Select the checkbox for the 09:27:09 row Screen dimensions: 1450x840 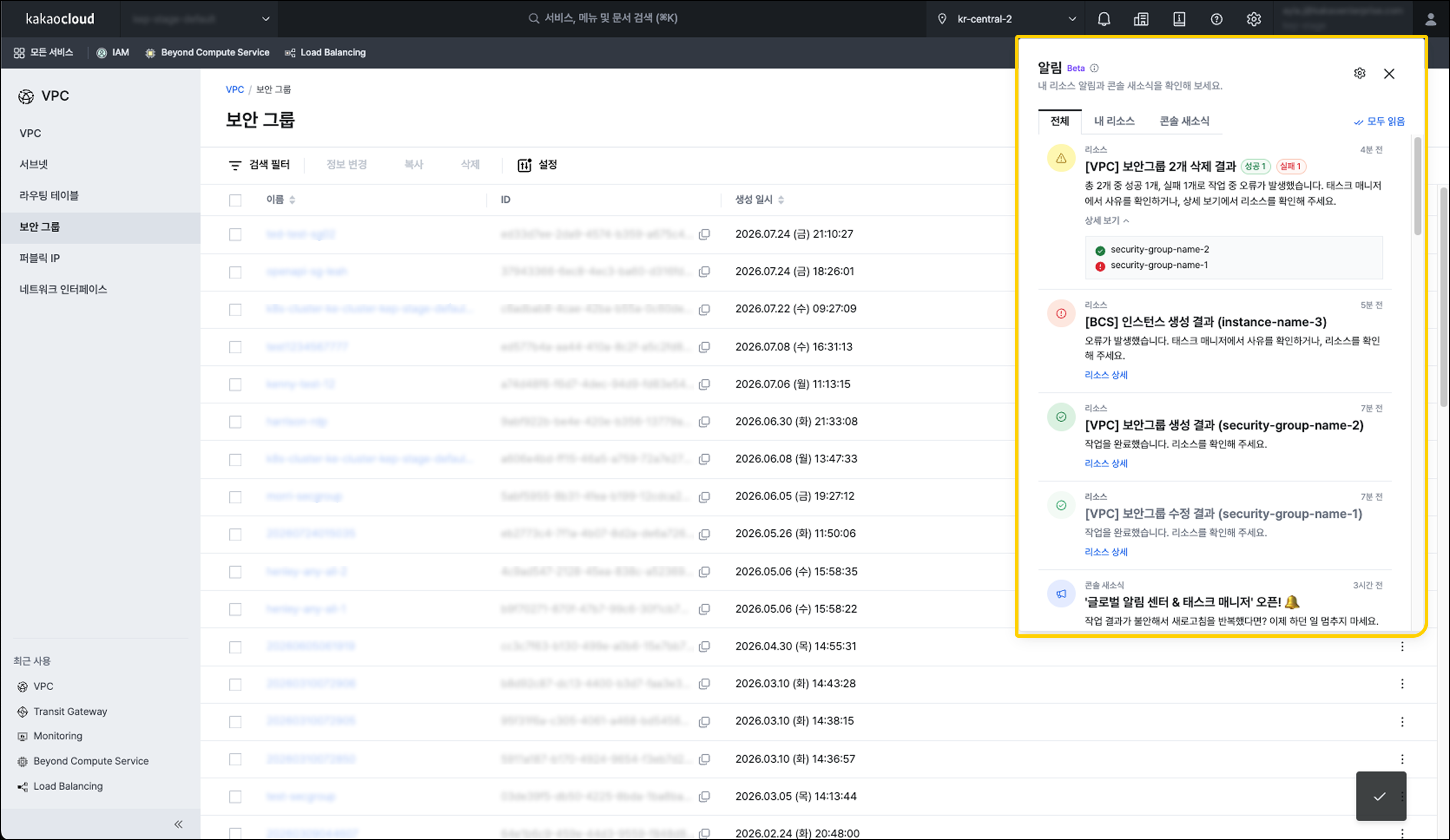[x=235, y=309]
